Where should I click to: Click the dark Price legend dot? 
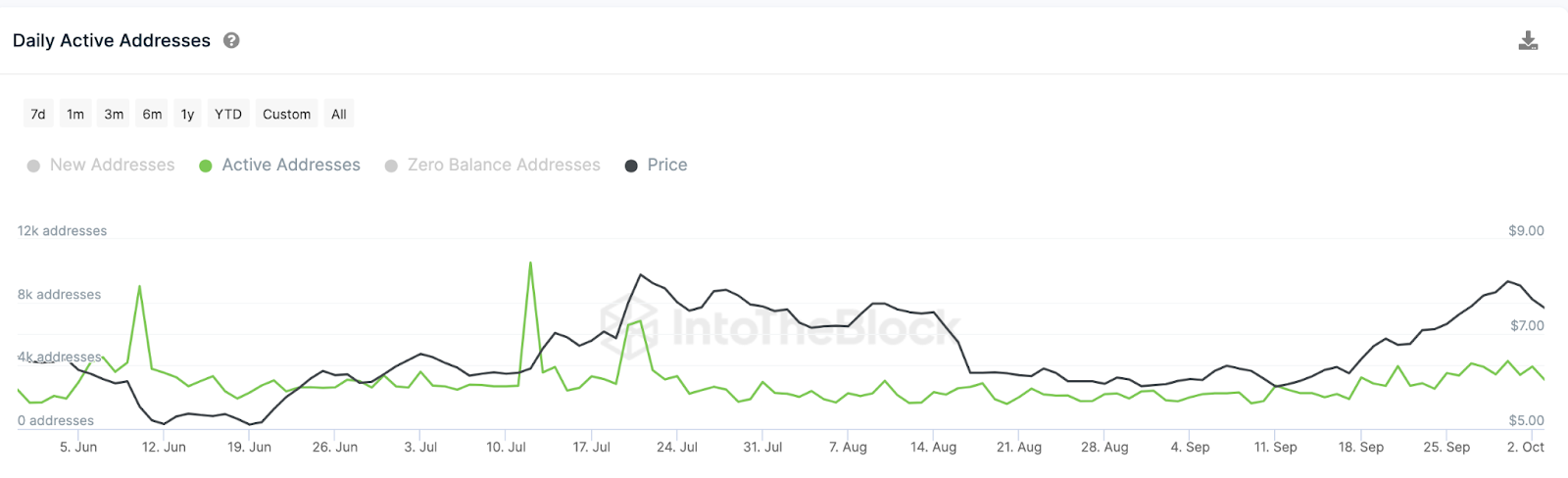(x=631, y=166)
